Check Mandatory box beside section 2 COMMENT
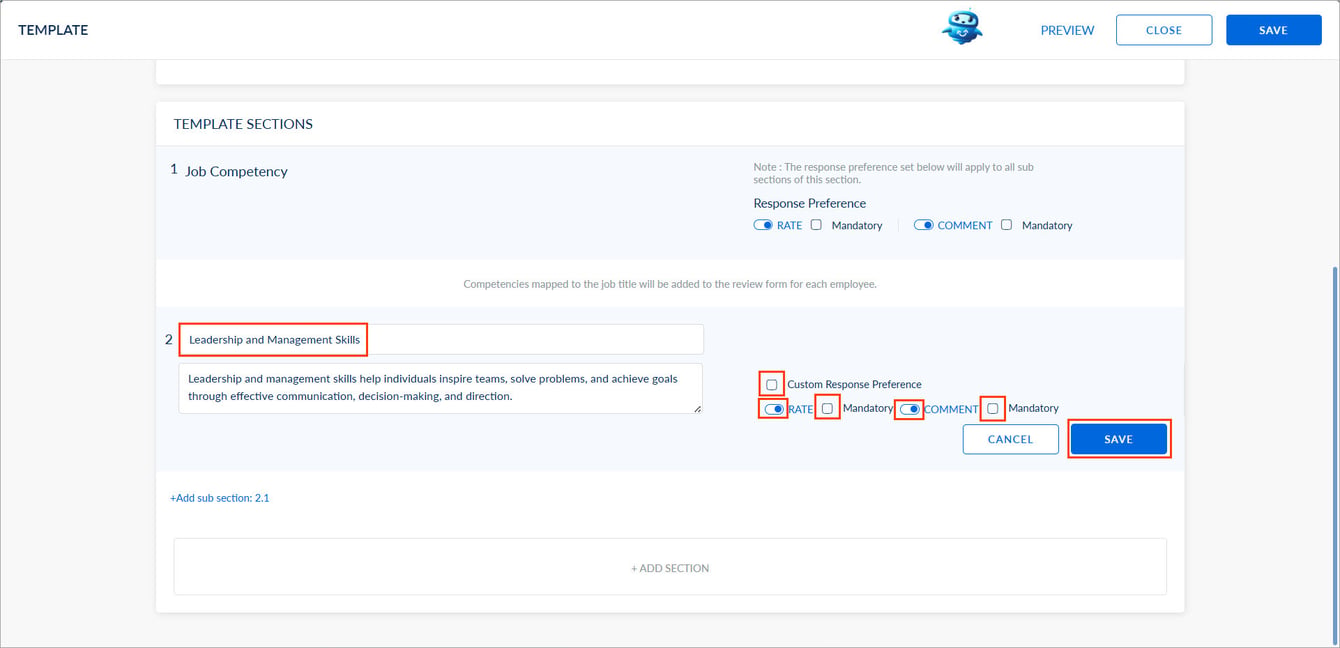The image size is (1340, 648). coord(992,408)
